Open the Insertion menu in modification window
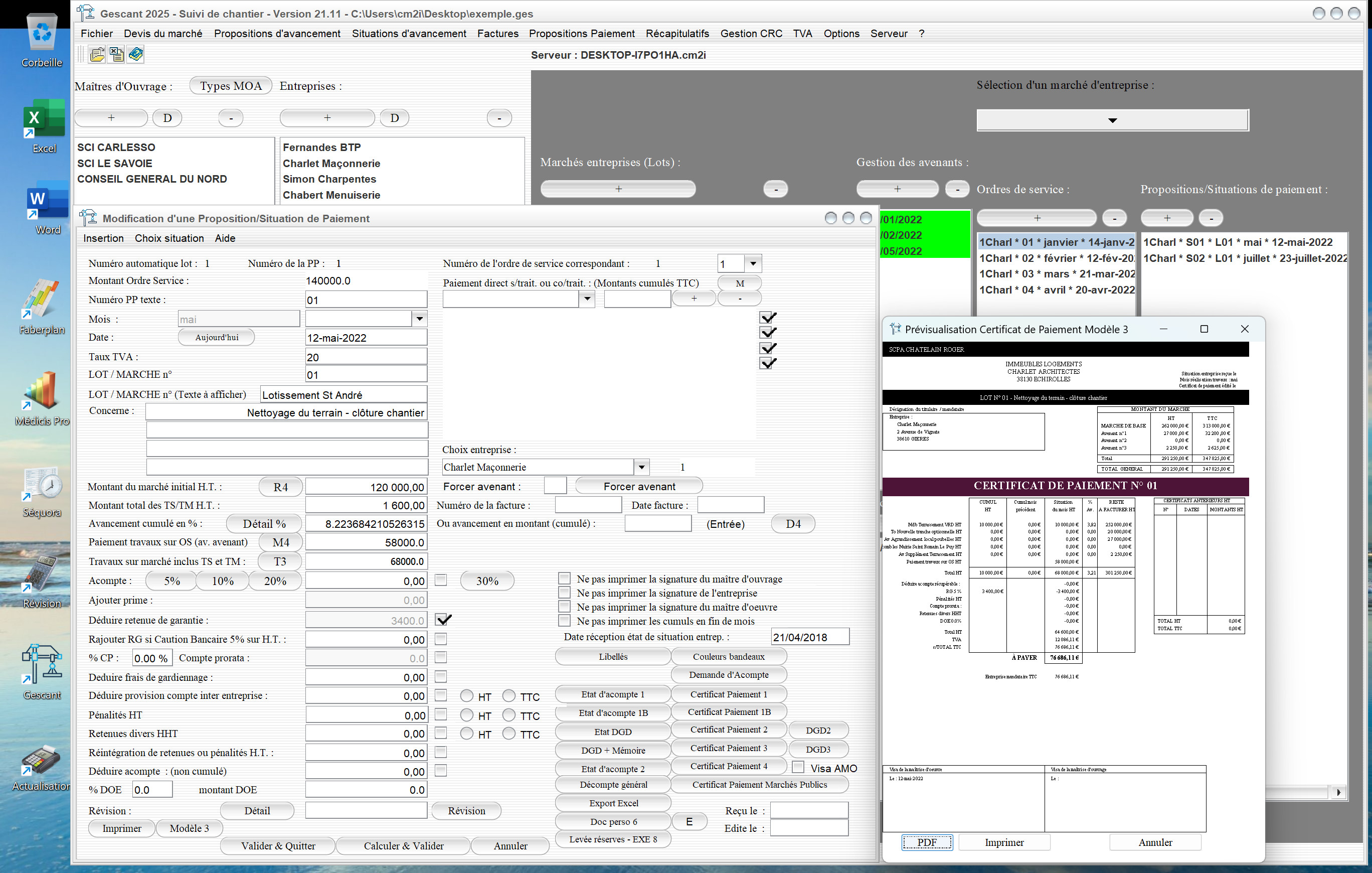Viewport: 1372px width, 873px height. coord(103,238)
